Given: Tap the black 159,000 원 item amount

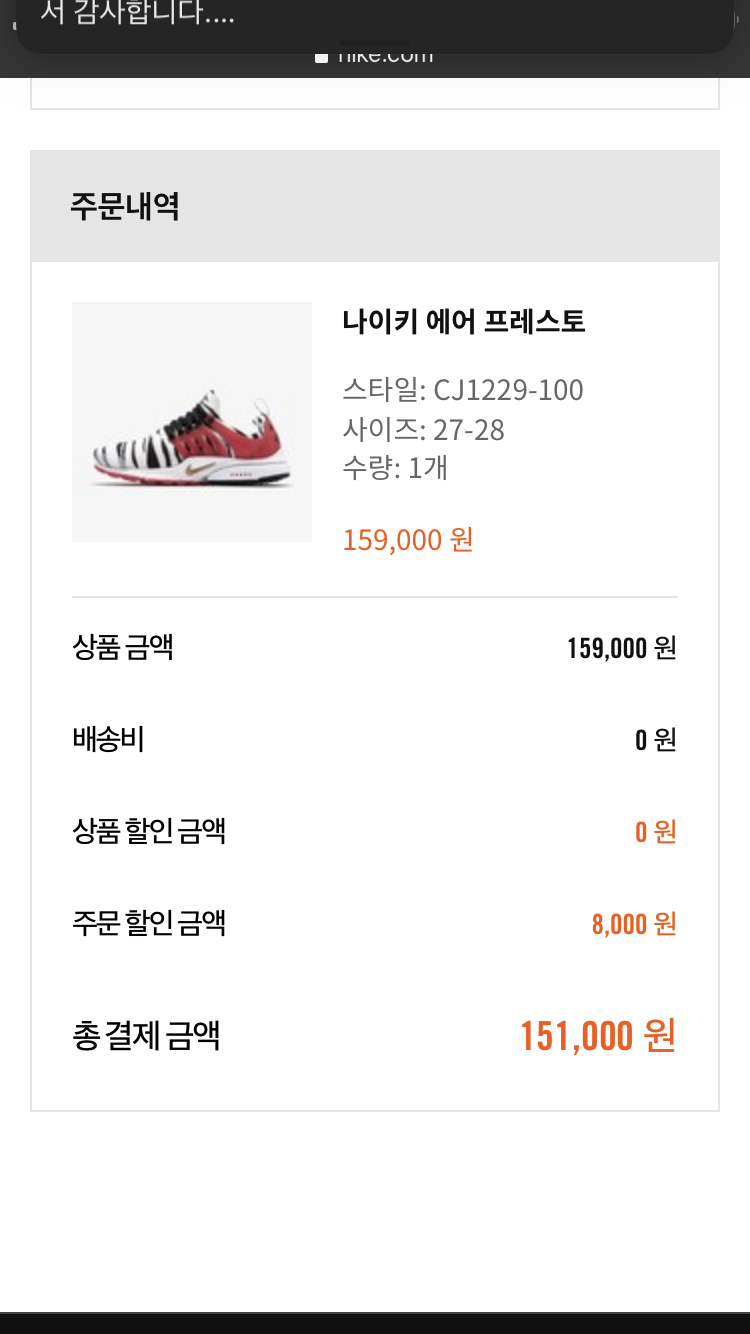Looking at the screenshot, I should (621, 648).
